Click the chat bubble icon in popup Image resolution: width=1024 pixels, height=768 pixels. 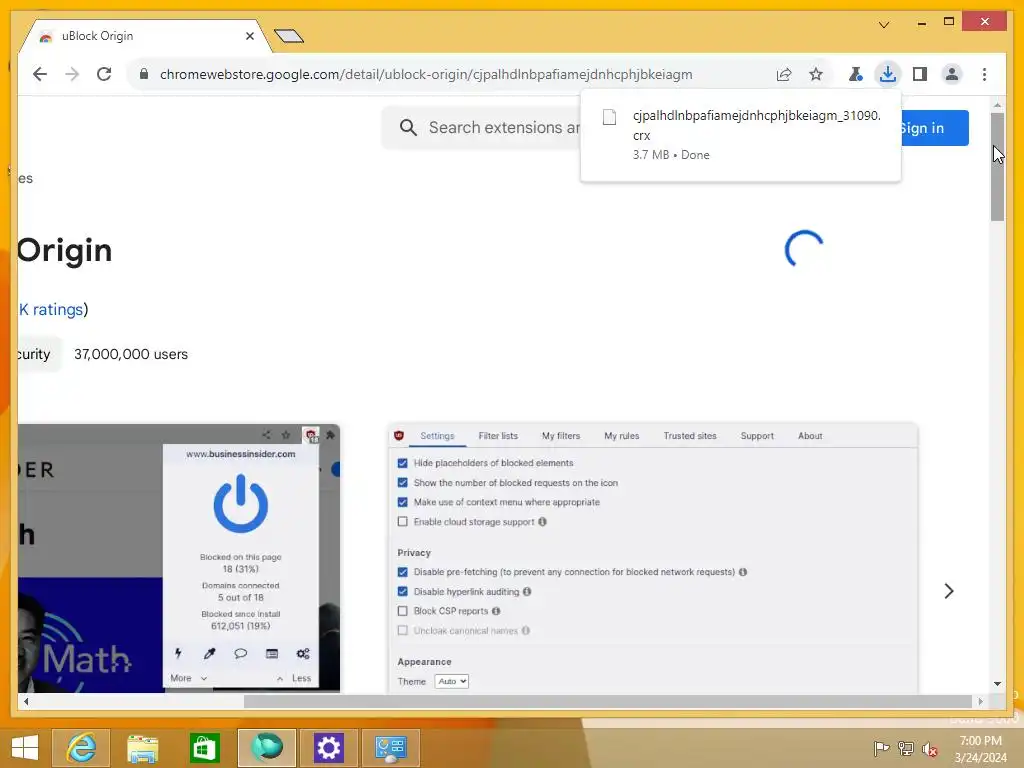point(240,653)
